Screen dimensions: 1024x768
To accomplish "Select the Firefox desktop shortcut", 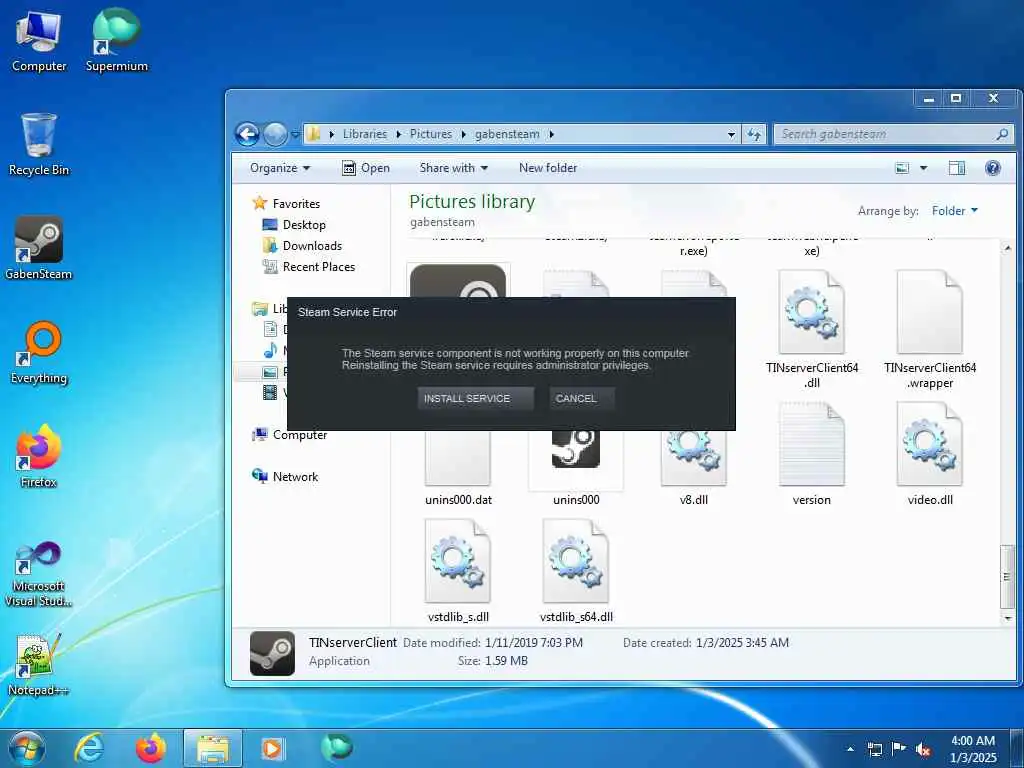I will coord(39,456).
